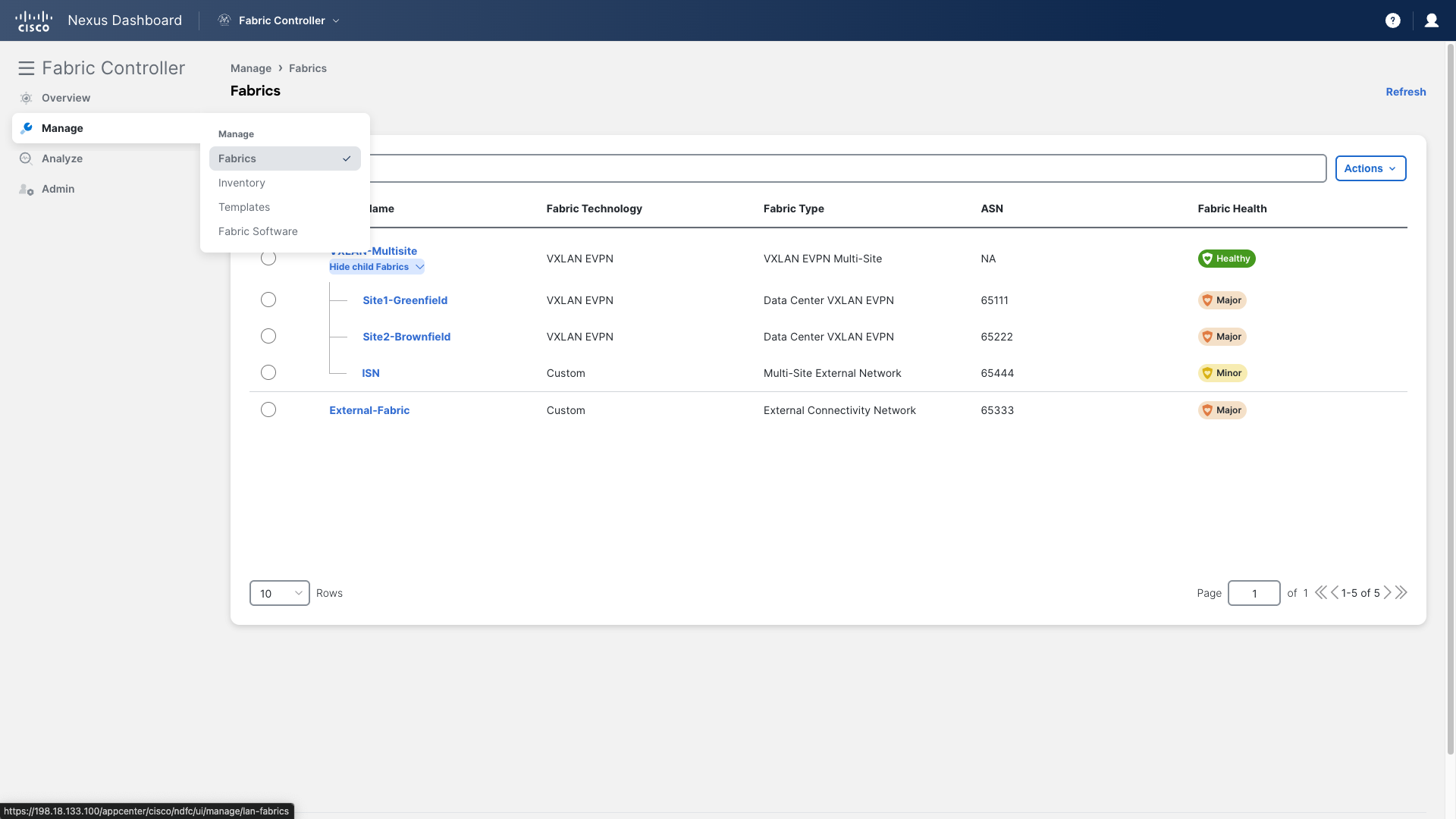Select the External-Fabric radio button
The image size is (1456, 819).
[x=268, y=409]
